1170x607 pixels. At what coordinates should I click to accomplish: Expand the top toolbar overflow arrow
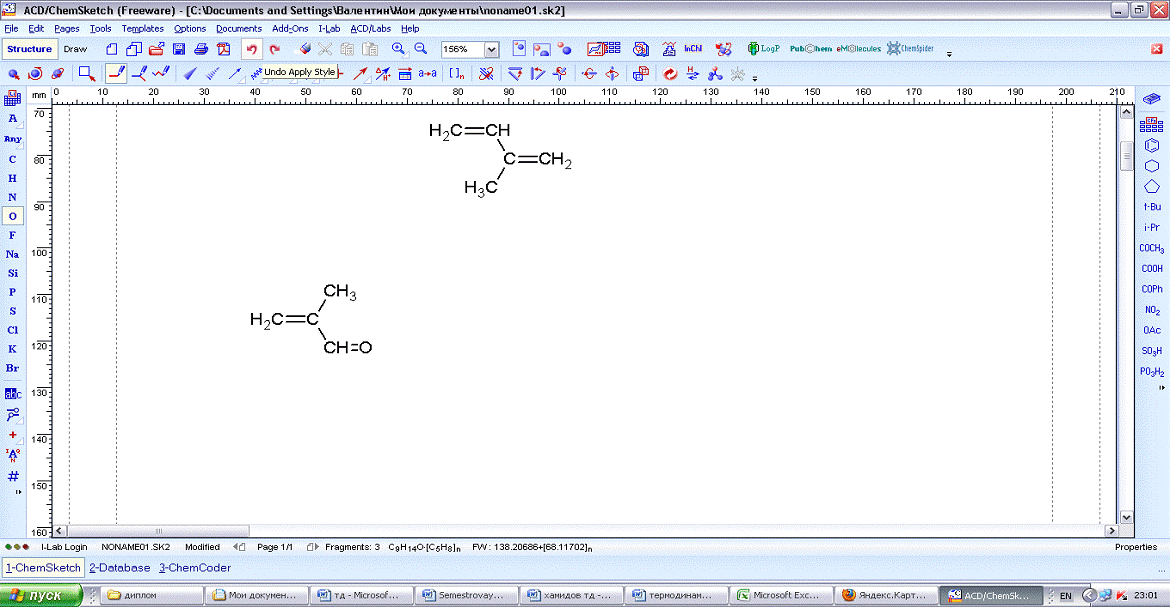tap(949, 54)
